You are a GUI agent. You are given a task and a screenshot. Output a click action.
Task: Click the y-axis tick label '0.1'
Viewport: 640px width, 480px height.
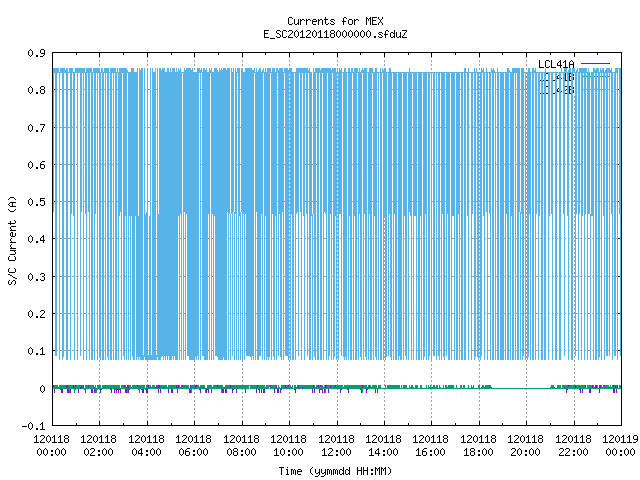(x=36, y=351)
